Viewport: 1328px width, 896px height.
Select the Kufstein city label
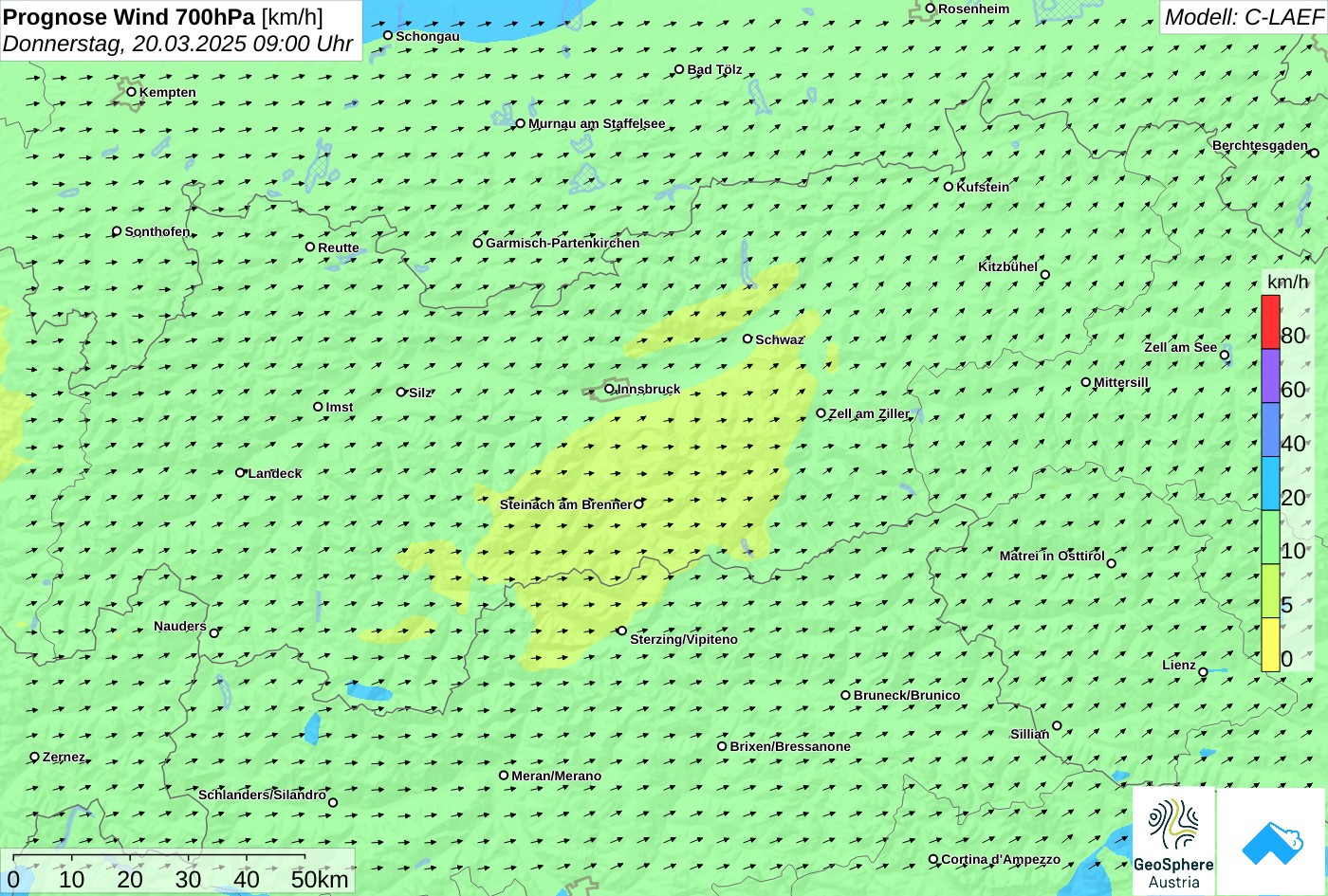click(983, 187)
